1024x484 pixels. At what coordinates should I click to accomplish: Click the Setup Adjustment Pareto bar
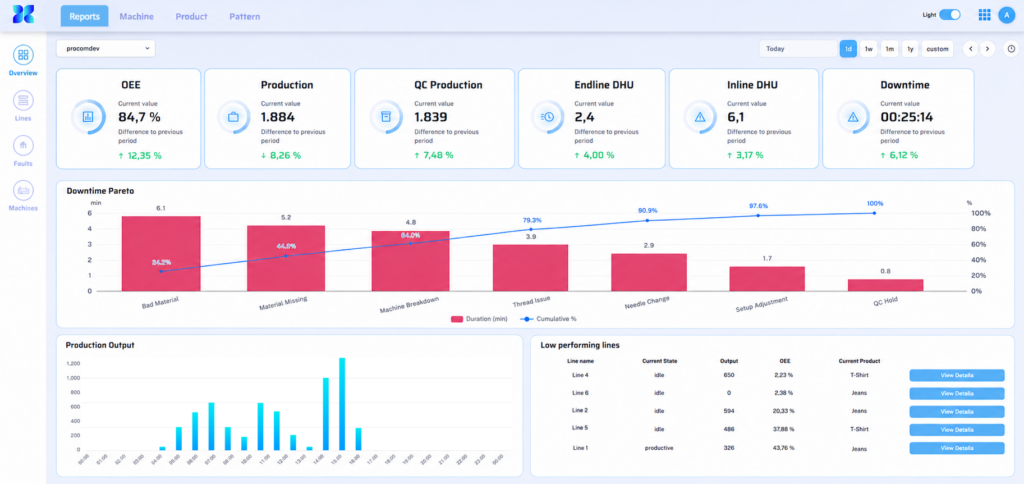pos(767,279)
